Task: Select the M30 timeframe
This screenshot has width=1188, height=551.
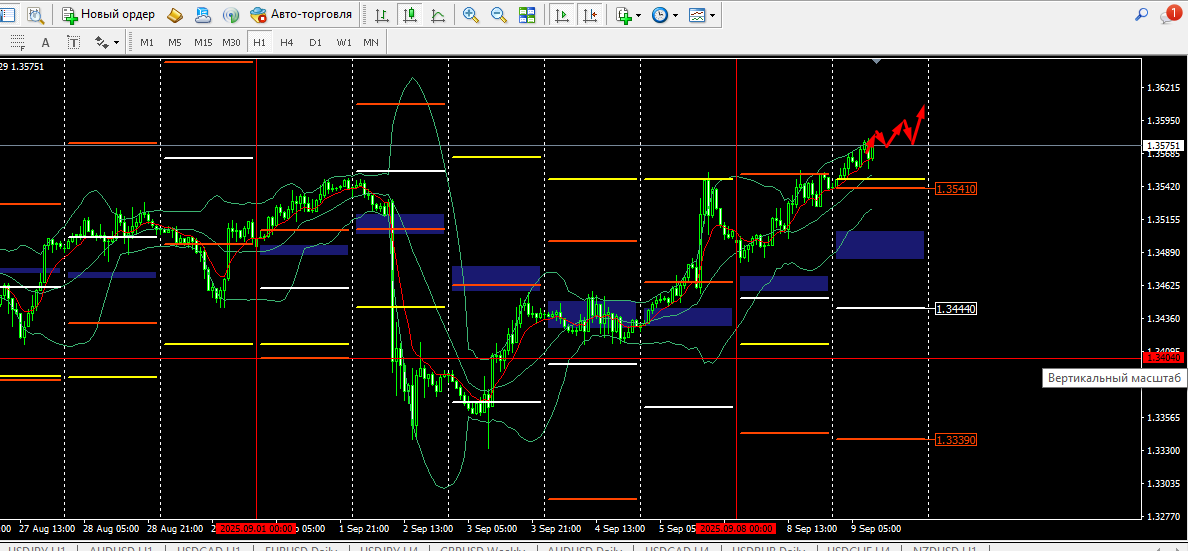Action: click(x=231, y=42)
